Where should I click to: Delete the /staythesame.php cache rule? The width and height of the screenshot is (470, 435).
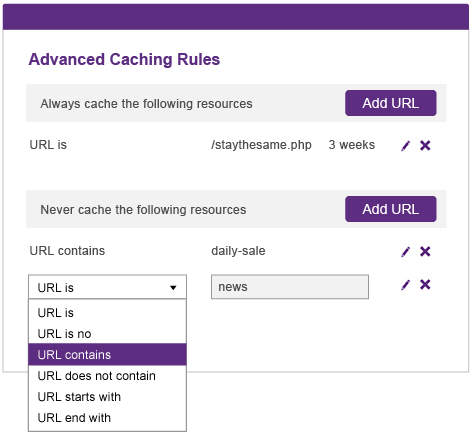pyautogui.click(x=425, y=146)
